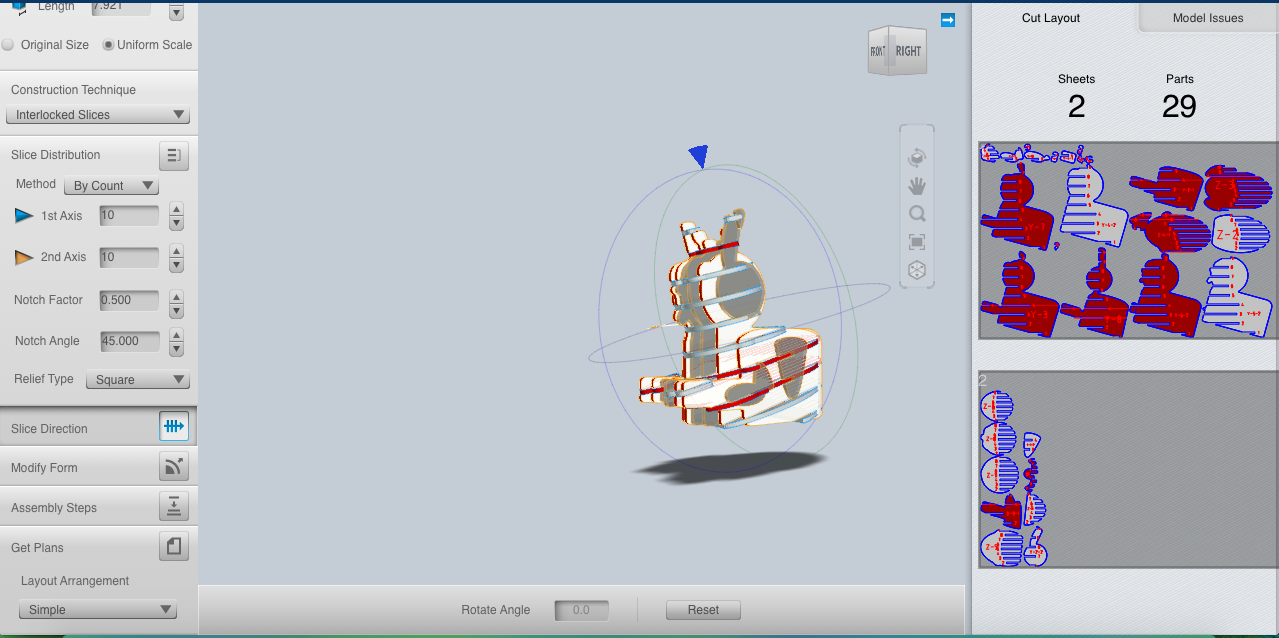The width and height of the screenshot is (1279, 638).
Task: Select the Orbit navigation tool
Action: [x=917, y=157]
